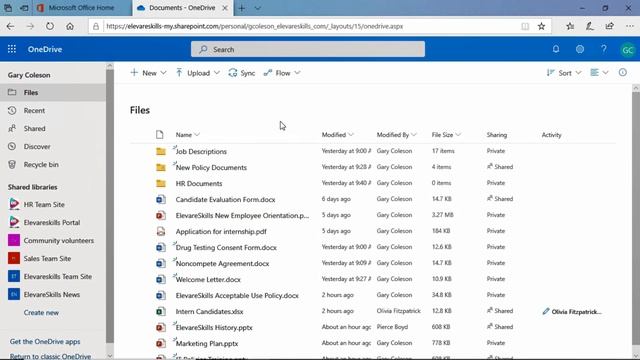Click the Marketing Plan PowerPoint icon
This screenshot has width=640, height=360.
(161, 343)
